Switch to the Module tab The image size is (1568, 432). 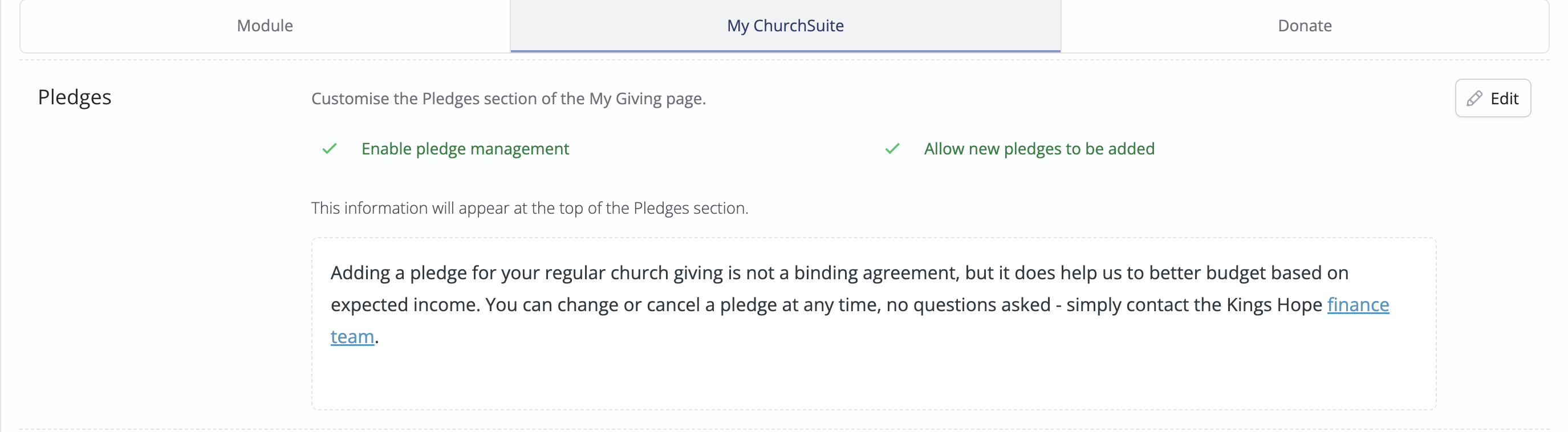(x=265, y=26)
